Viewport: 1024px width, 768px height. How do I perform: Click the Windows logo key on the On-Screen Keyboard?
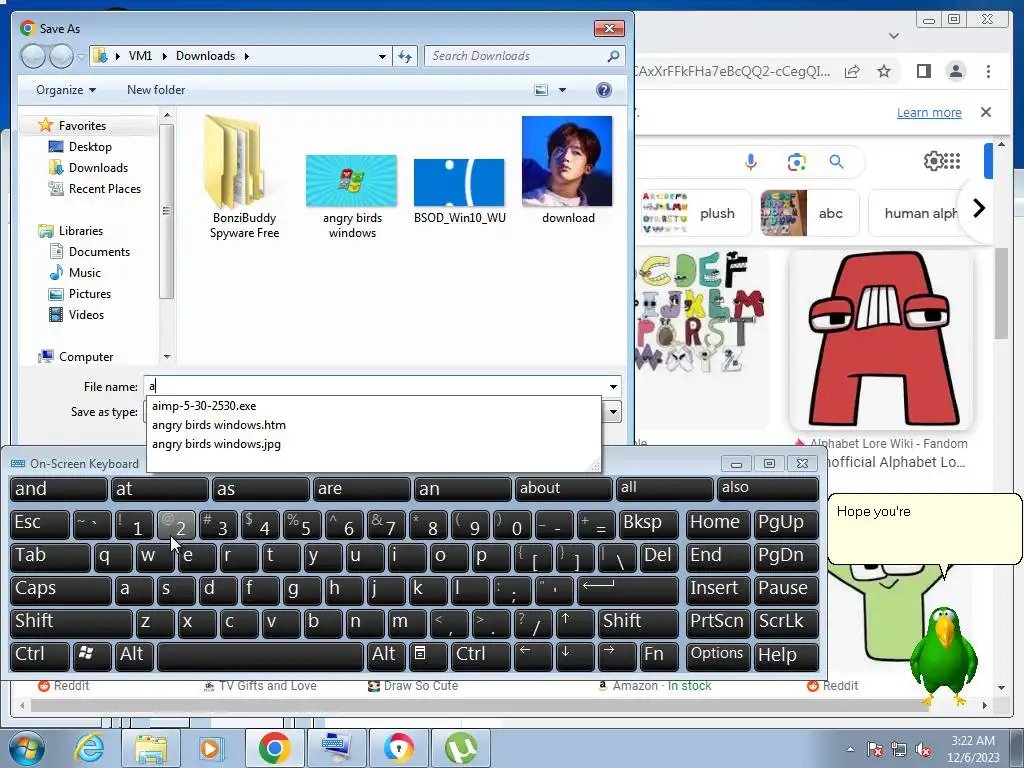[x=92, y=655]
